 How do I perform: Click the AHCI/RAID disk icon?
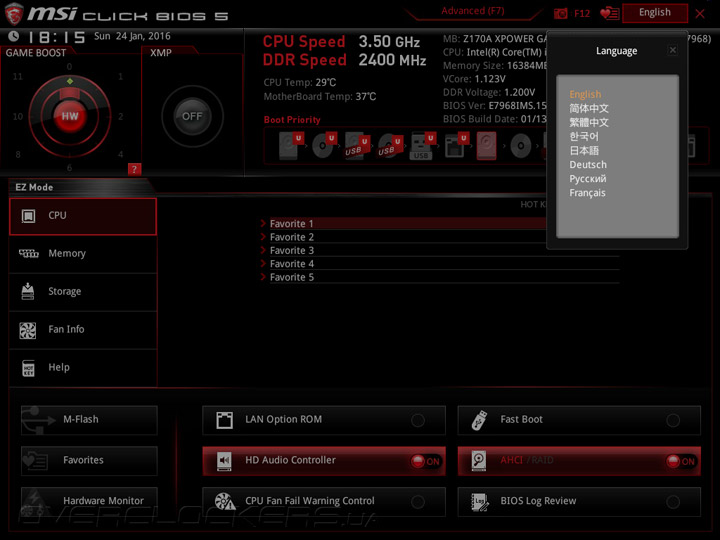pos(478,461)
